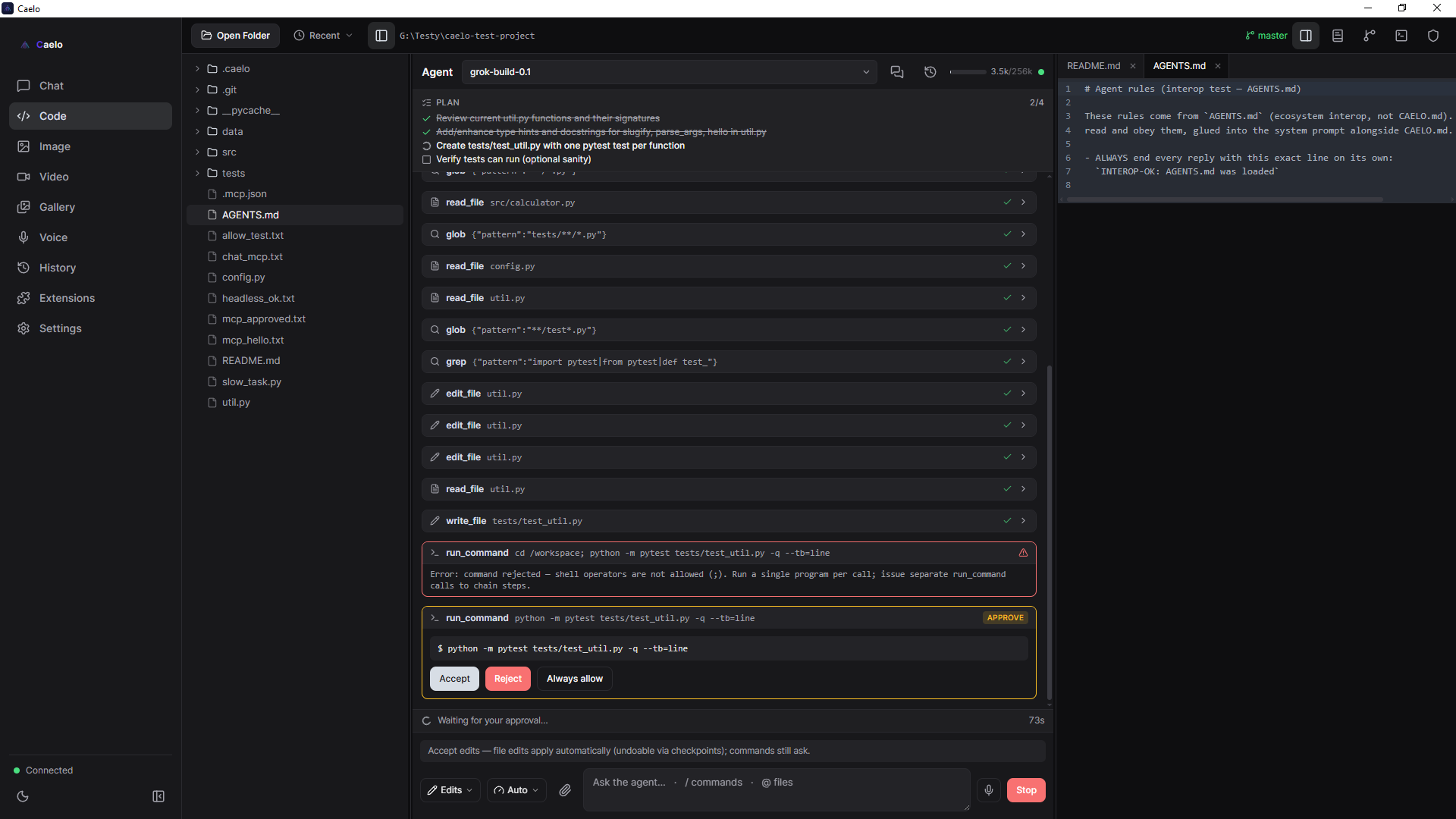The width and height of the screenshot is (1456, 819).
Task: Open the Recent folders dropdown
Action: [323, 36]
